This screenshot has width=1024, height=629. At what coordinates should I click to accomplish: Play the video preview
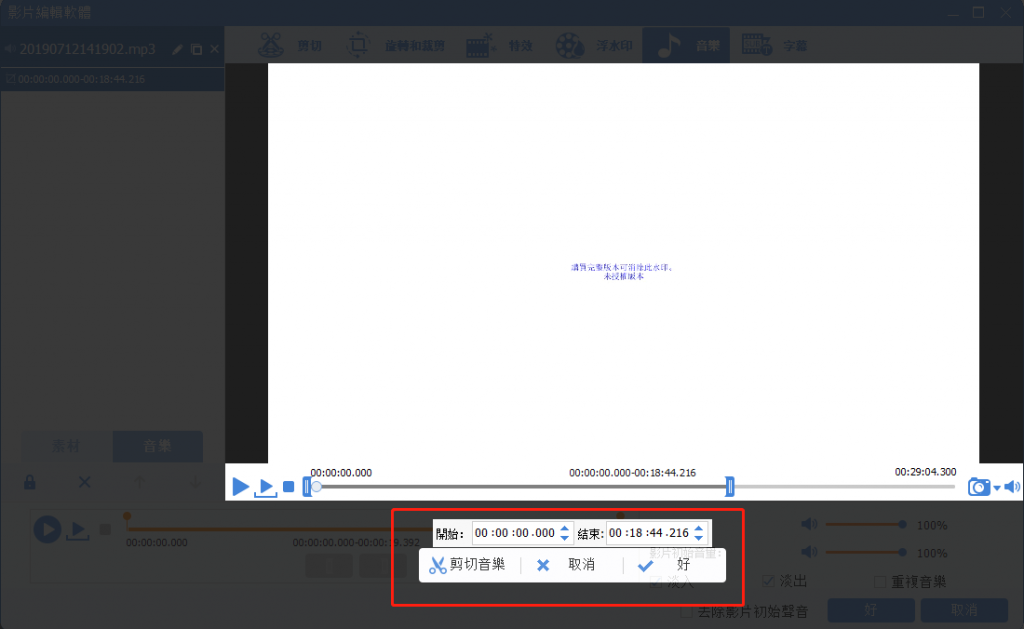(x=240, y=487)
